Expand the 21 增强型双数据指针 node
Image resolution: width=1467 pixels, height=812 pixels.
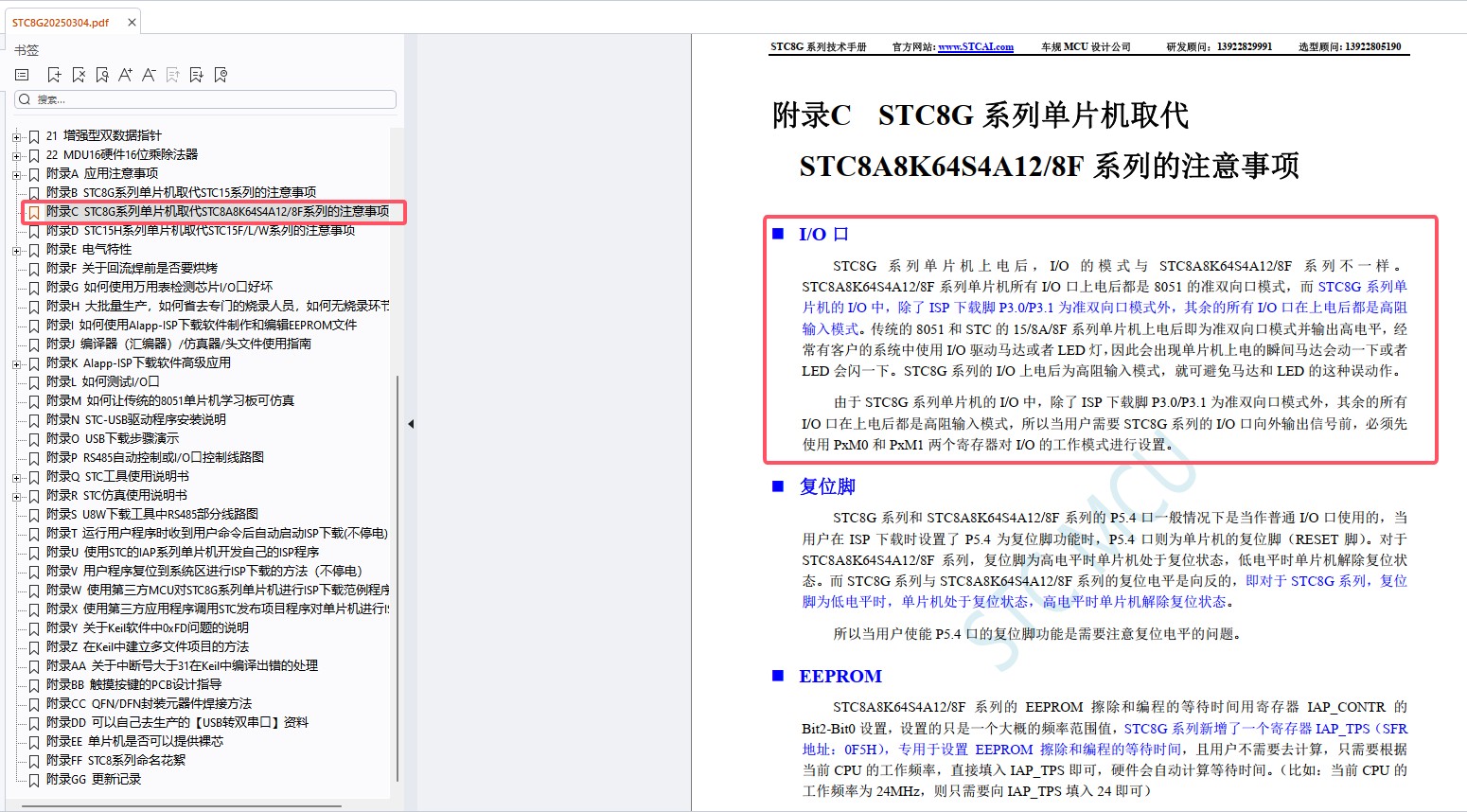pos(16,136)
